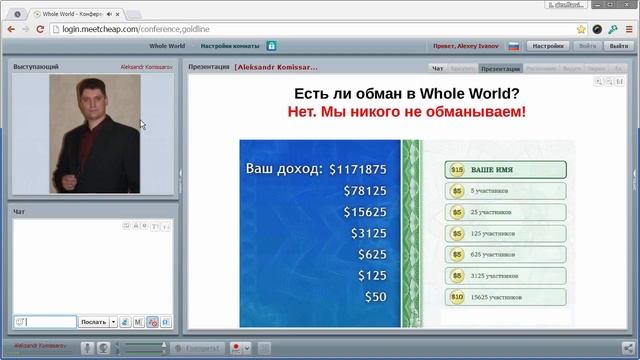The width and height of the screenshot is (640, 360).
Task: Click the greyed-out button beside volume sliders
Action: click(197, 348)
